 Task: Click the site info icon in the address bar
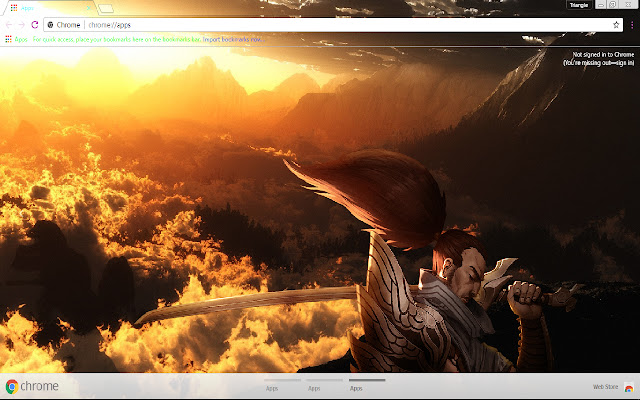click(x=51, y=25)
